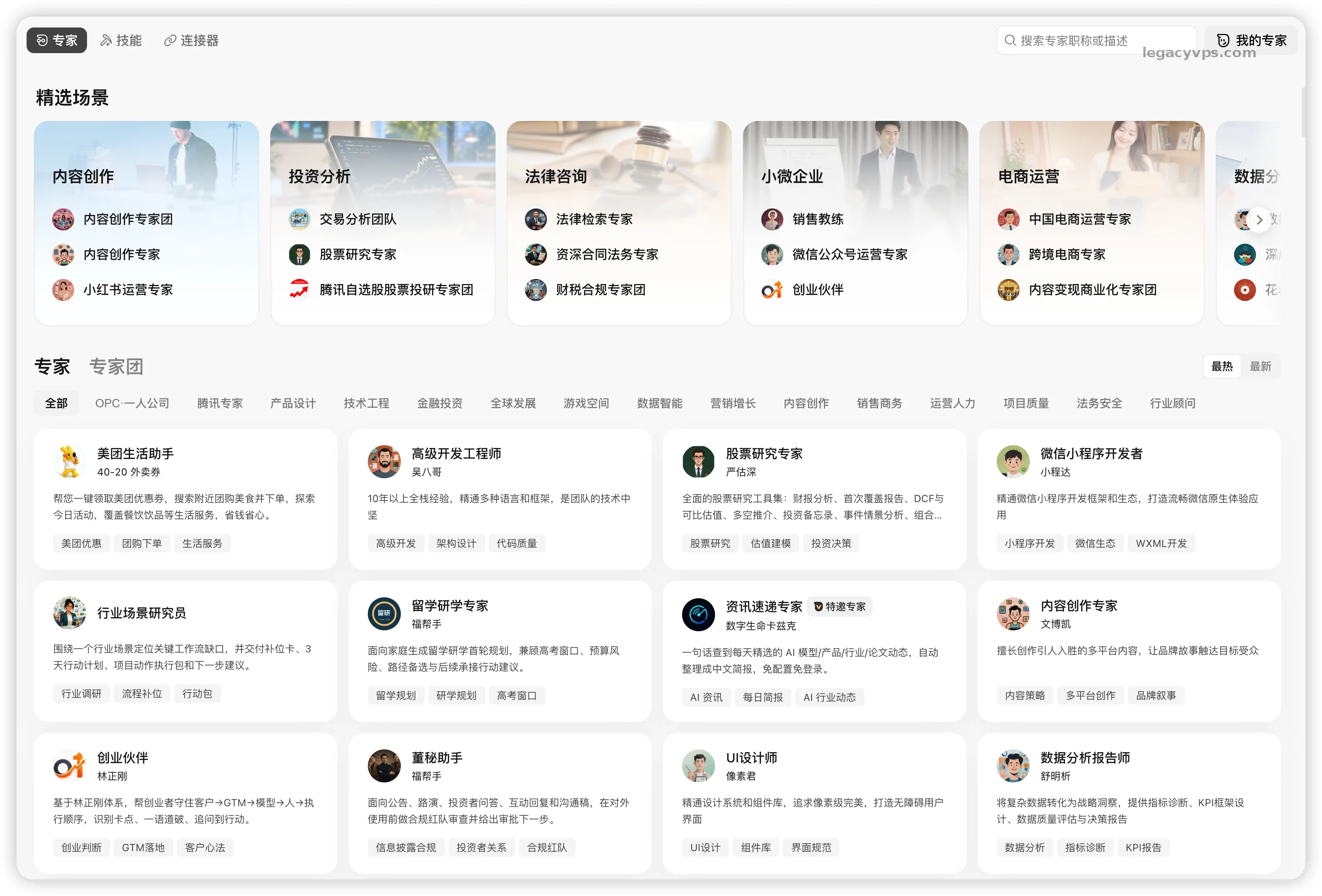Viewport: 1322px width, 896px height.
Task: Click the page vertical scrollbar
Action: coord(1303,112)
